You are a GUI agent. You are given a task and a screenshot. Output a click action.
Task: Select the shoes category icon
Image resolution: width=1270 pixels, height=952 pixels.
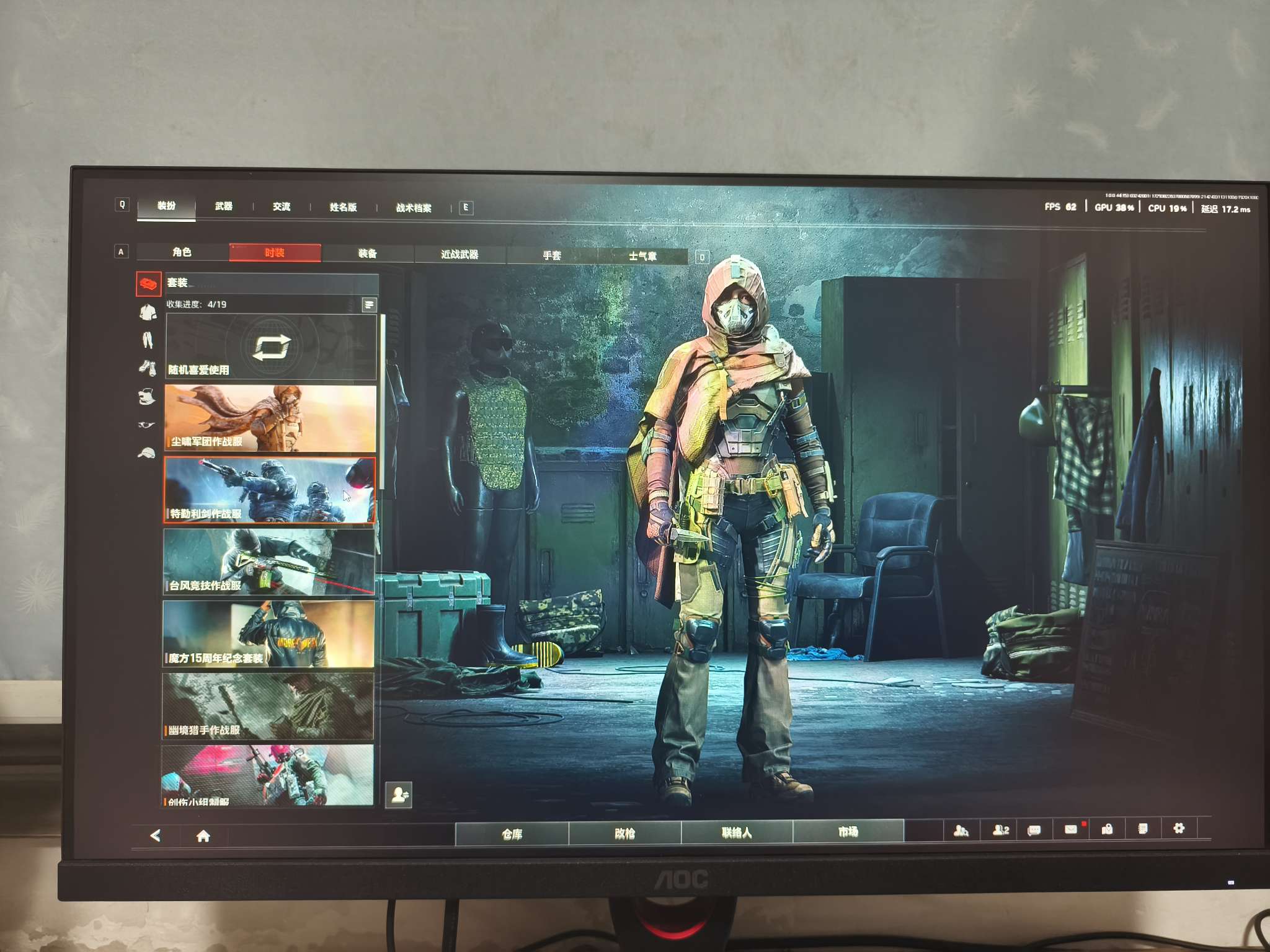coord(147,368)
